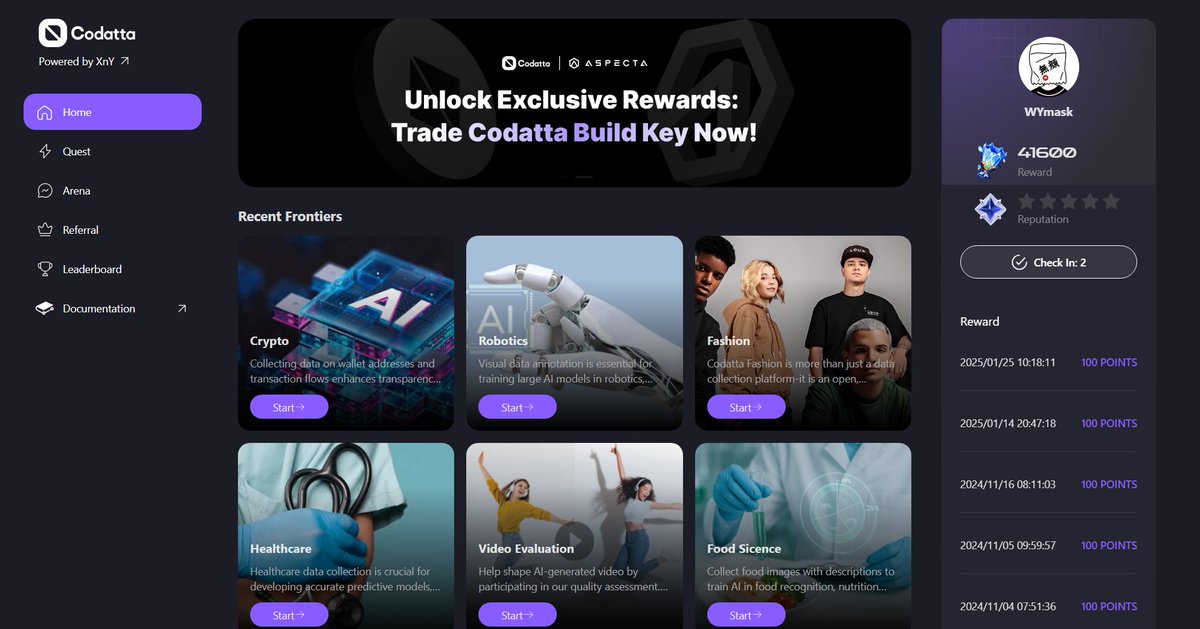Open the Leaderboard trophy icon
The height and width of the screenshot is (629, 1200).
(x=45, y=269)
